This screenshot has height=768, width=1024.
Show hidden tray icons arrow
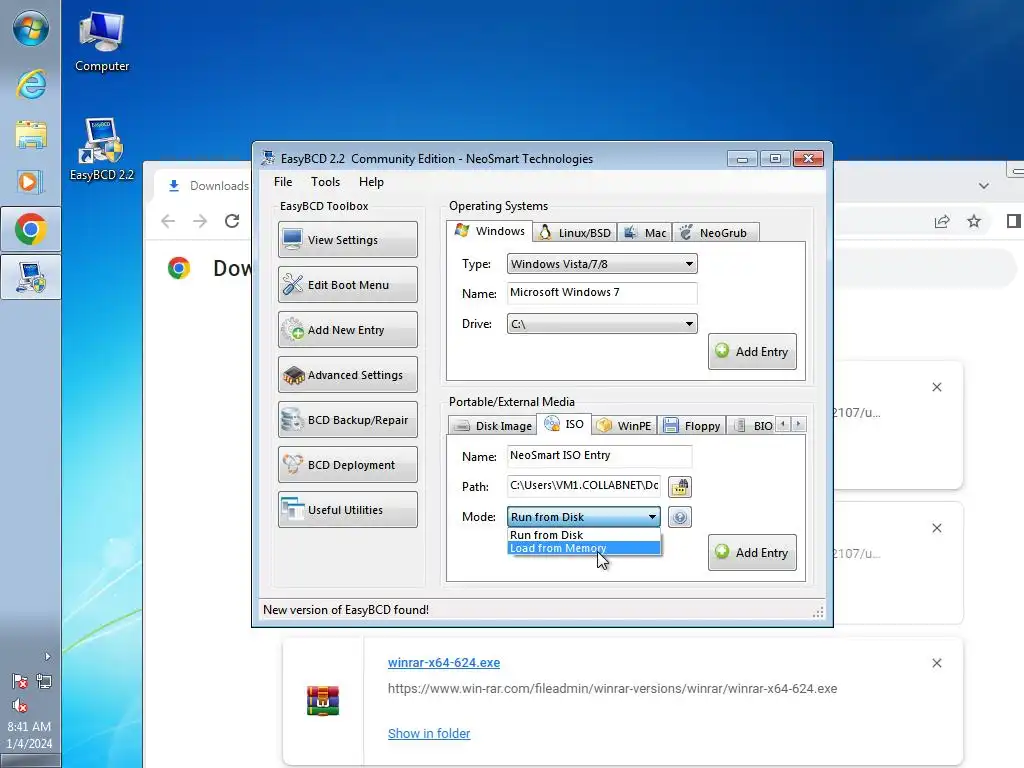point(47,656)
